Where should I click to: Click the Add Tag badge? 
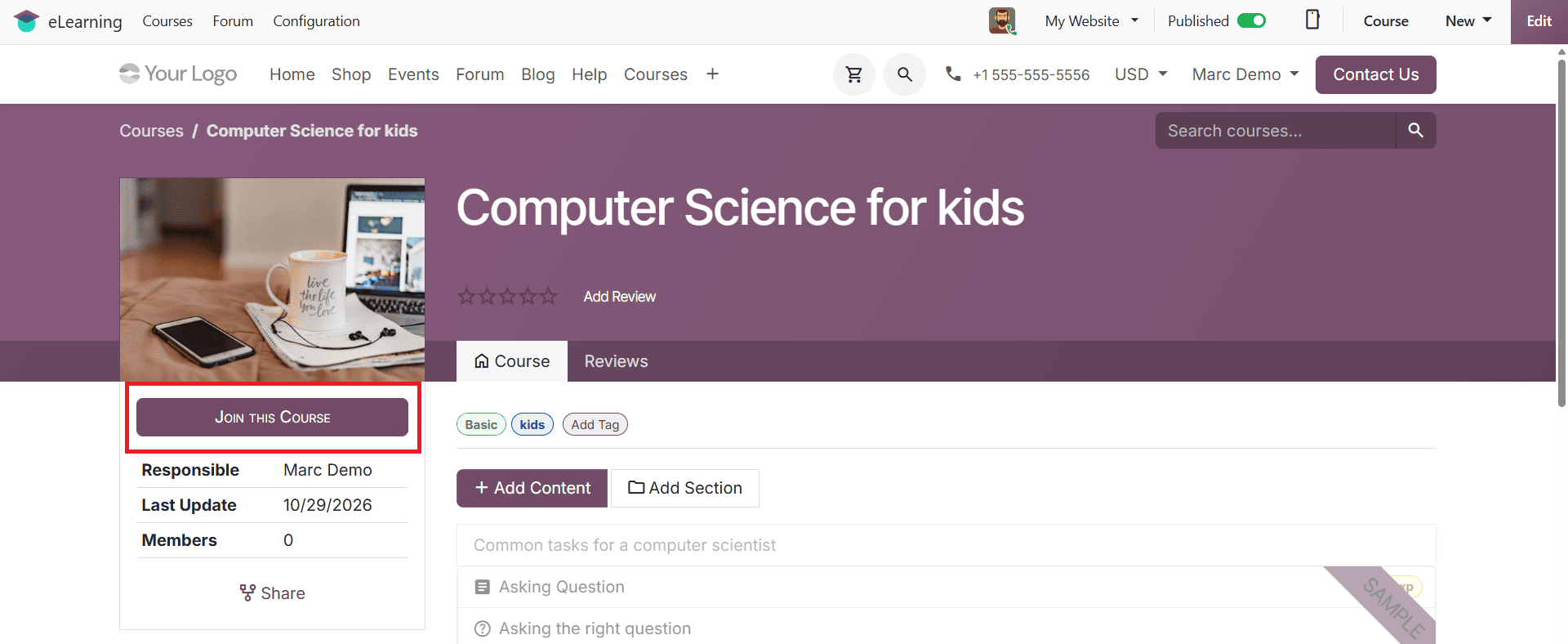click(x=595, y=425)
